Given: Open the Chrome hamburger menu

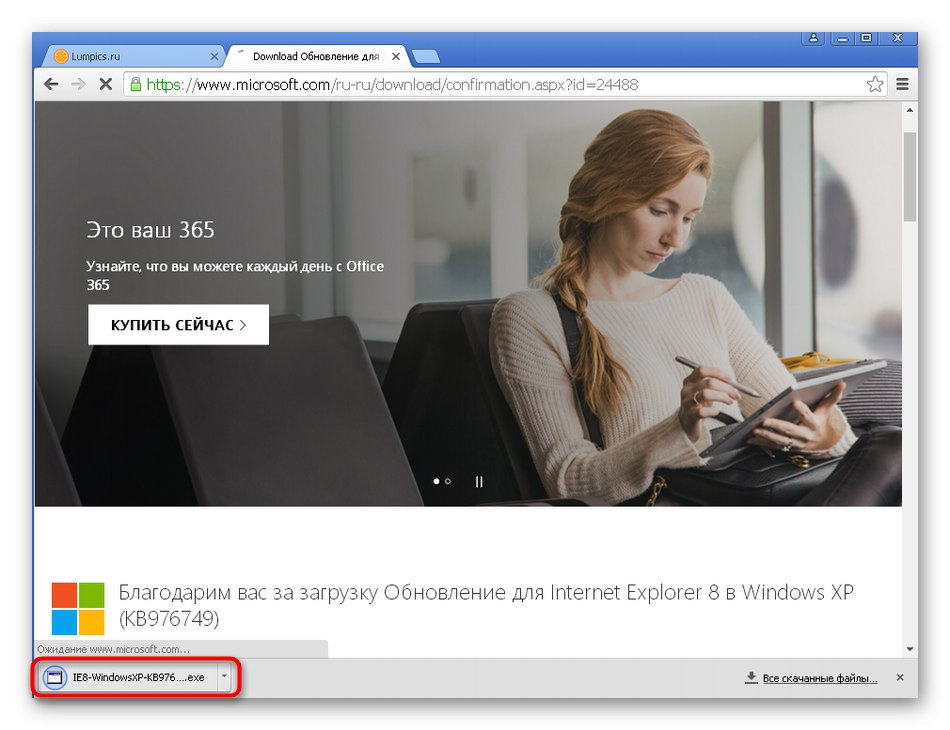Looking at the screenshot, I should 902,84.
